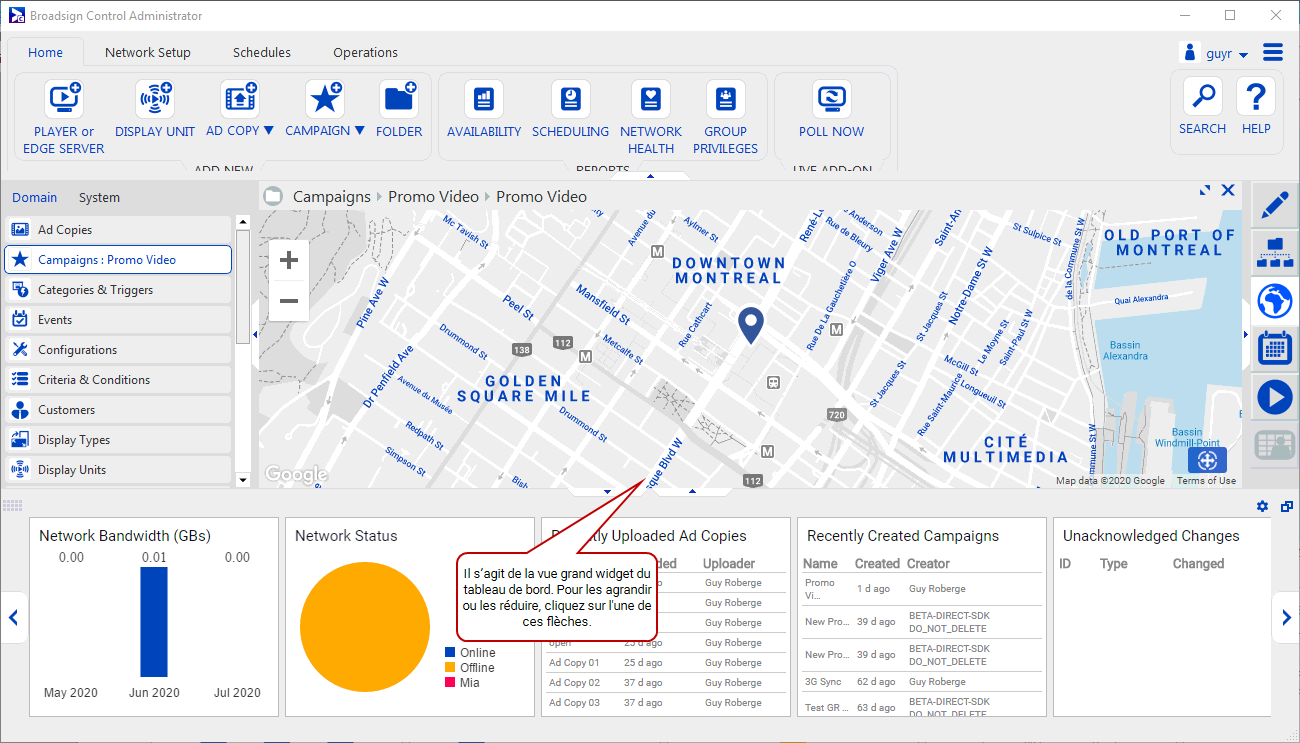The width and height of the screenshot is (1300, 743).
Task: Click the Terms of Use link
Action: pos(1206,481)
